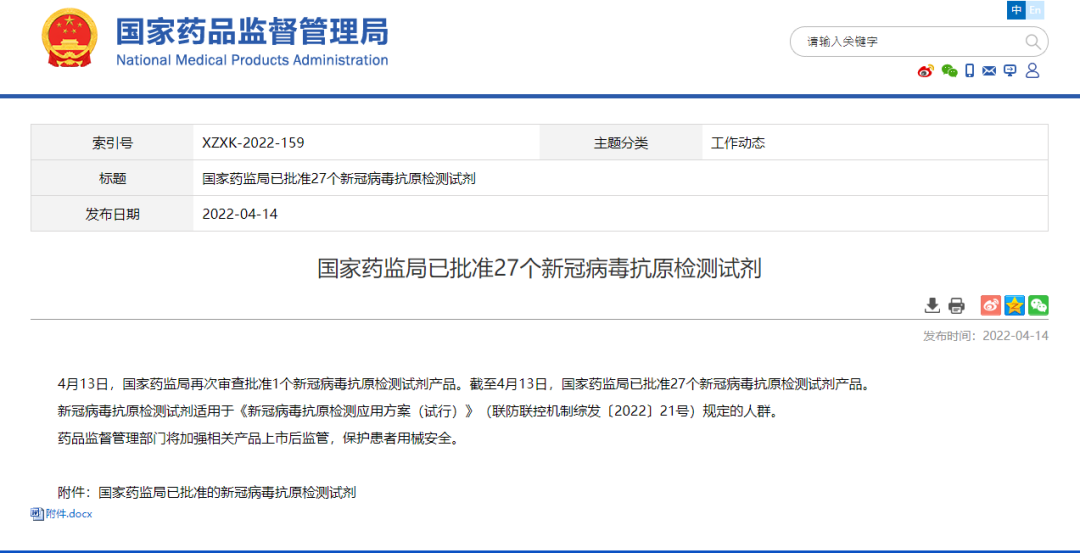Click the national emblem logo
Screen dimensions: 1080x553
[x=70, y=39]
